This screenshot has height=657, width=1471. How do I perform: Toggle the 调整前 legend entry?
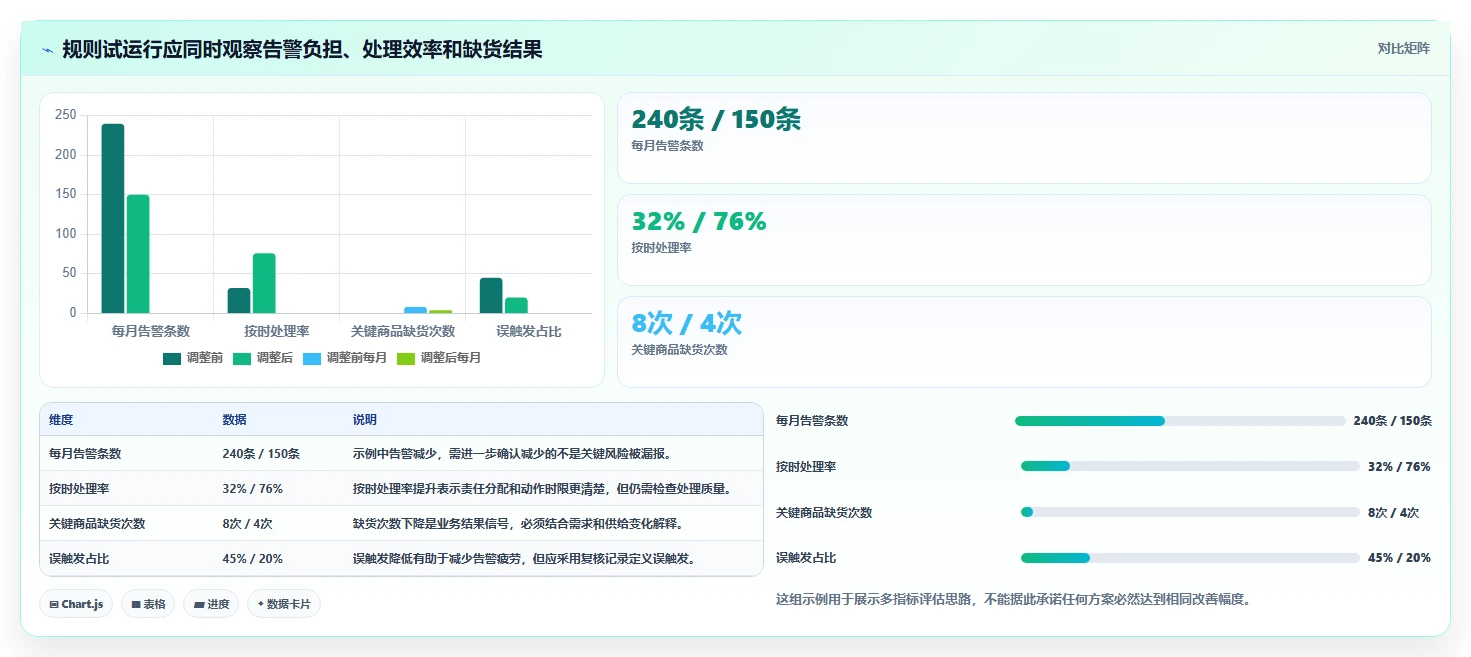193,358
